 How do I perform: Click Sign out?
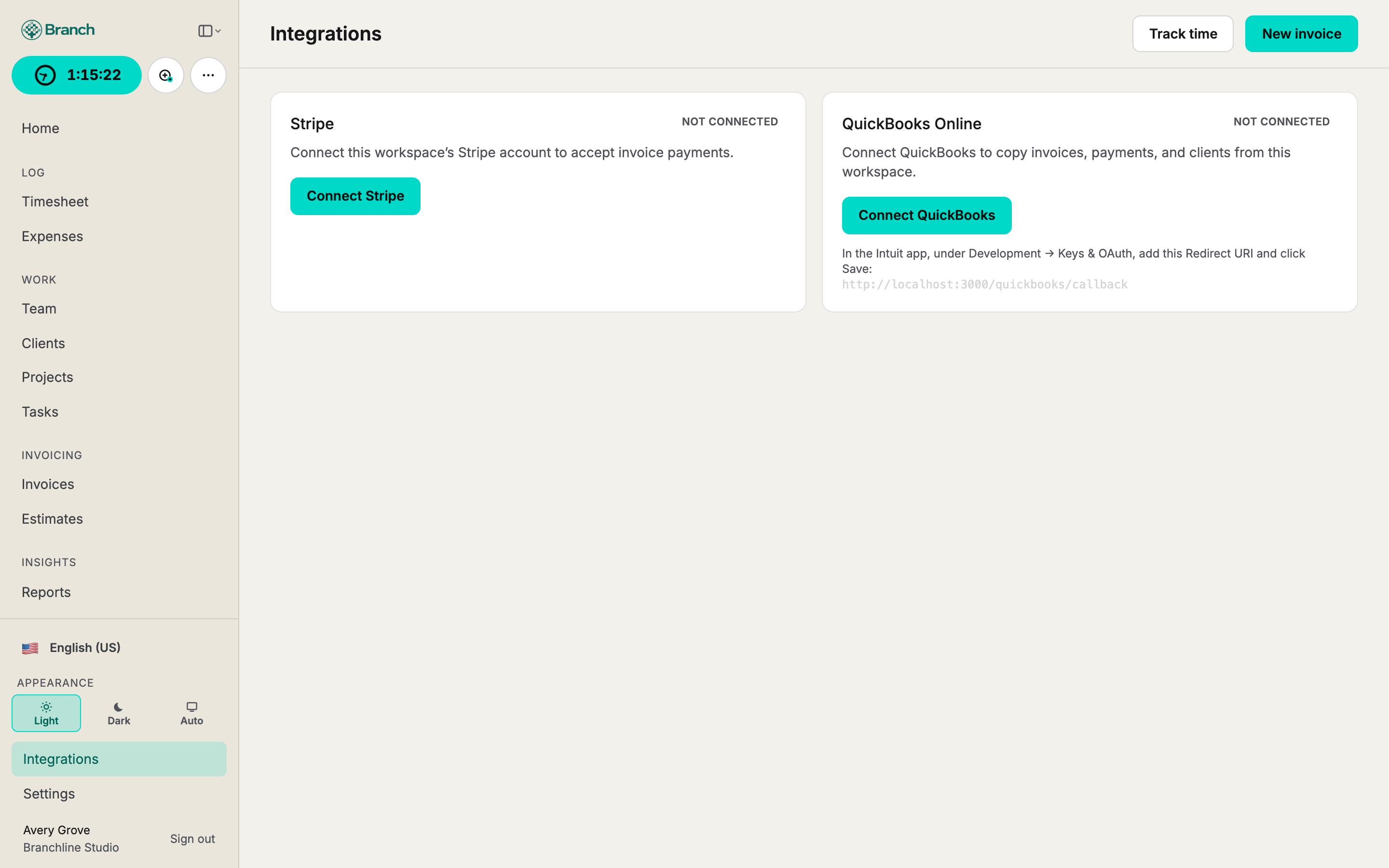[x=192, y=839]
